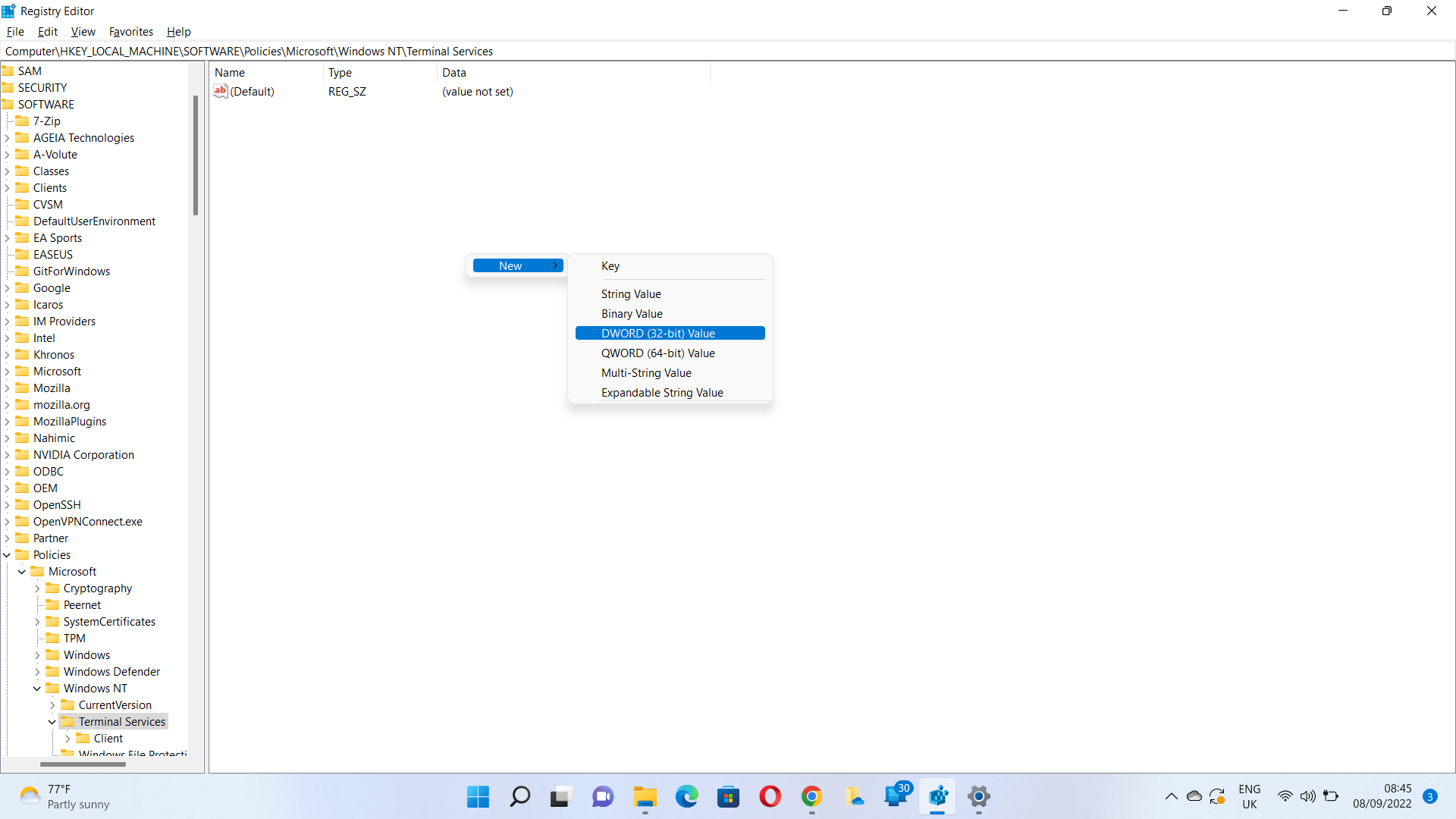Open the Edit menu
Screen dimensions: 1456x819
(x=47, y=31)
